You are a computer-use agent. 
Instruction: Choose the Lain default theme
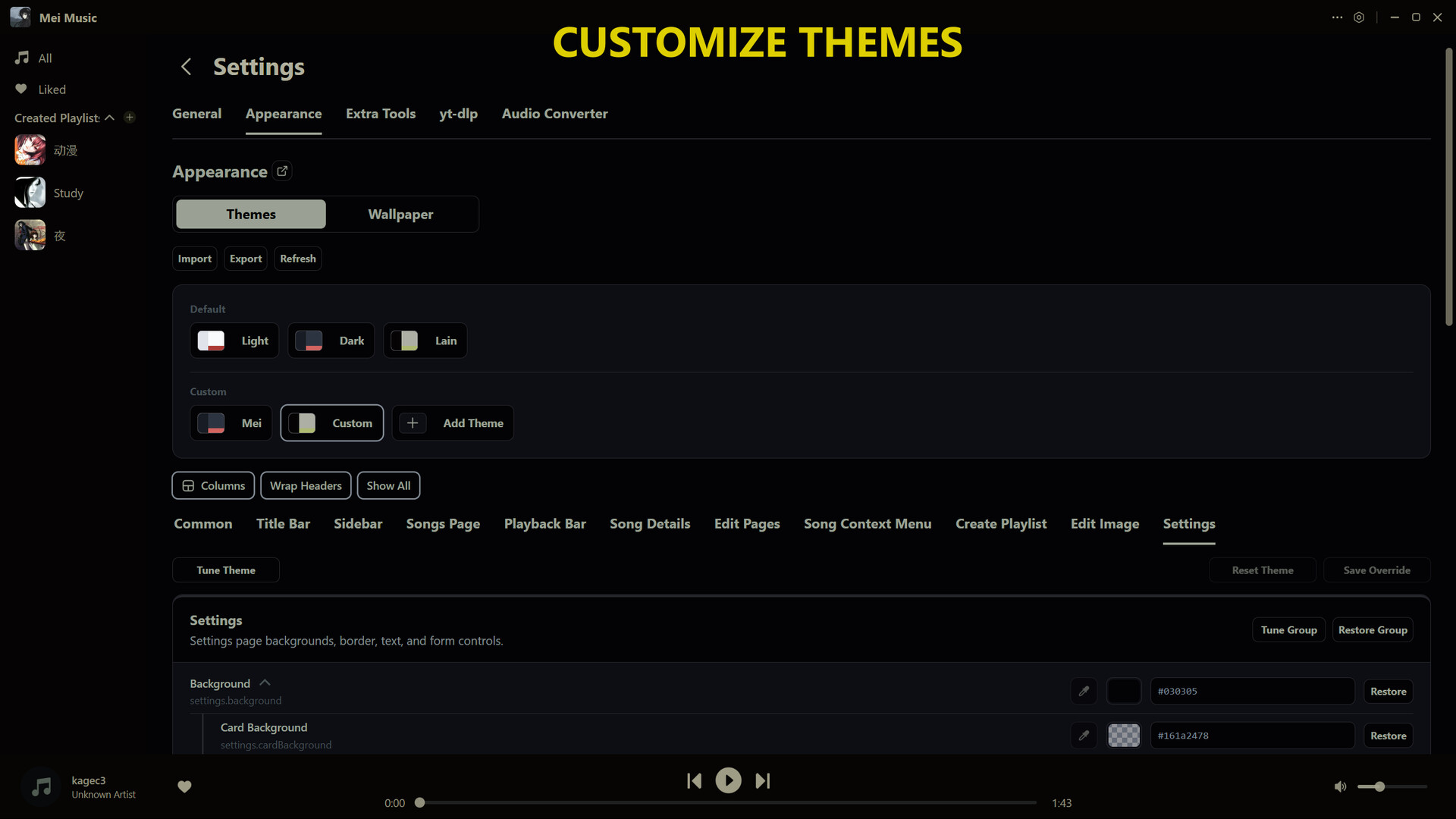pyautogui.click(x=425, y=340)
